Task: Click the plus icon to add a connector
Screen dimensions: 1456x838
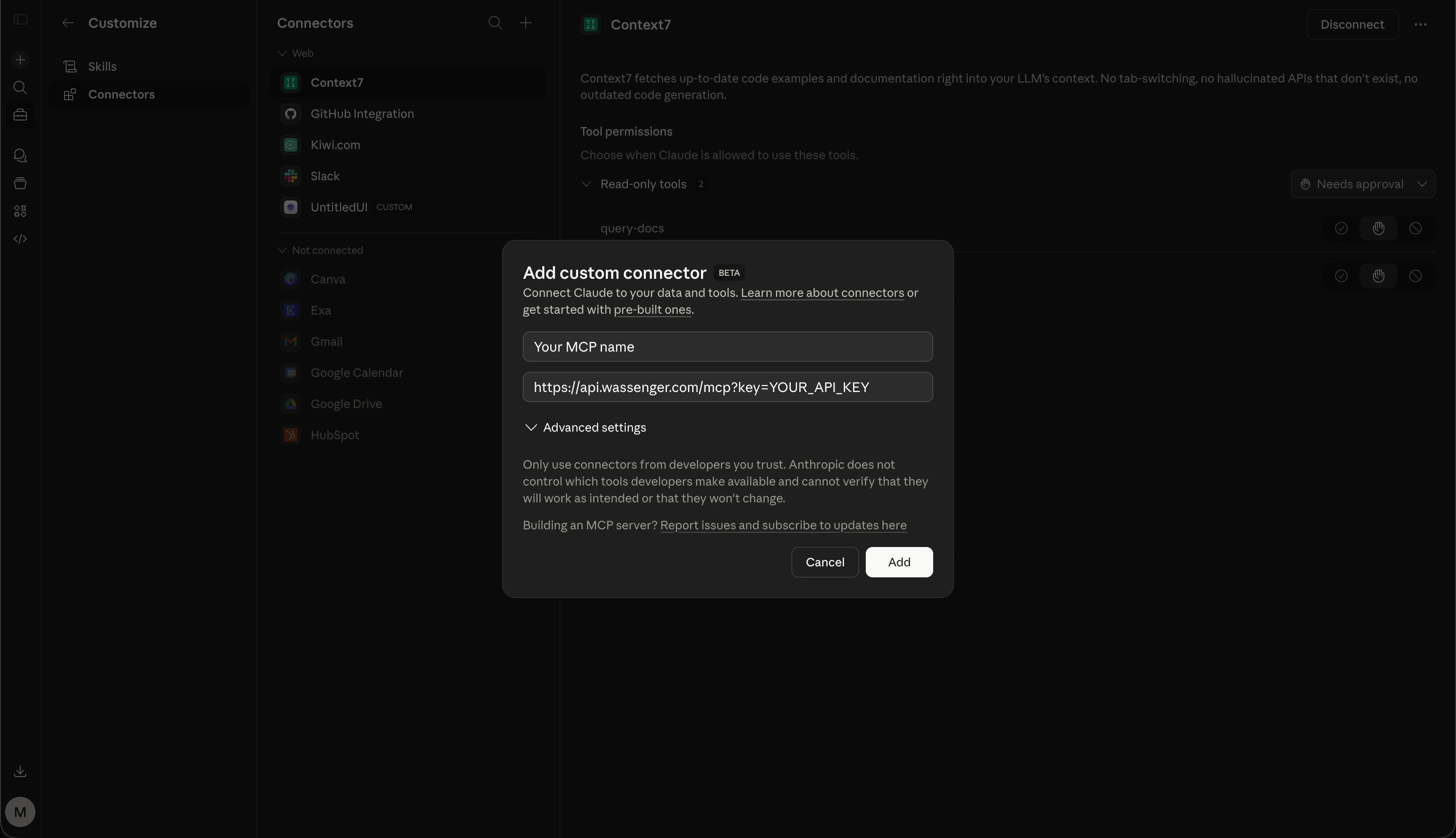Action: tap(525, 22)
